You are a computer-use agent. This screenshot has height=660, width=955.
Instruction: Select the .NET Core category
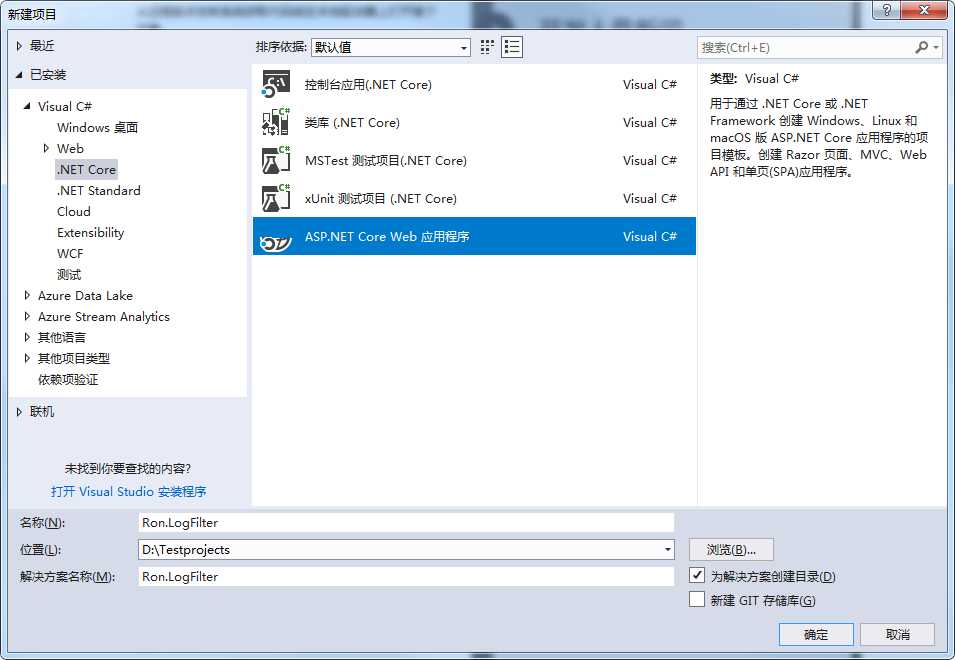point(86,169)
